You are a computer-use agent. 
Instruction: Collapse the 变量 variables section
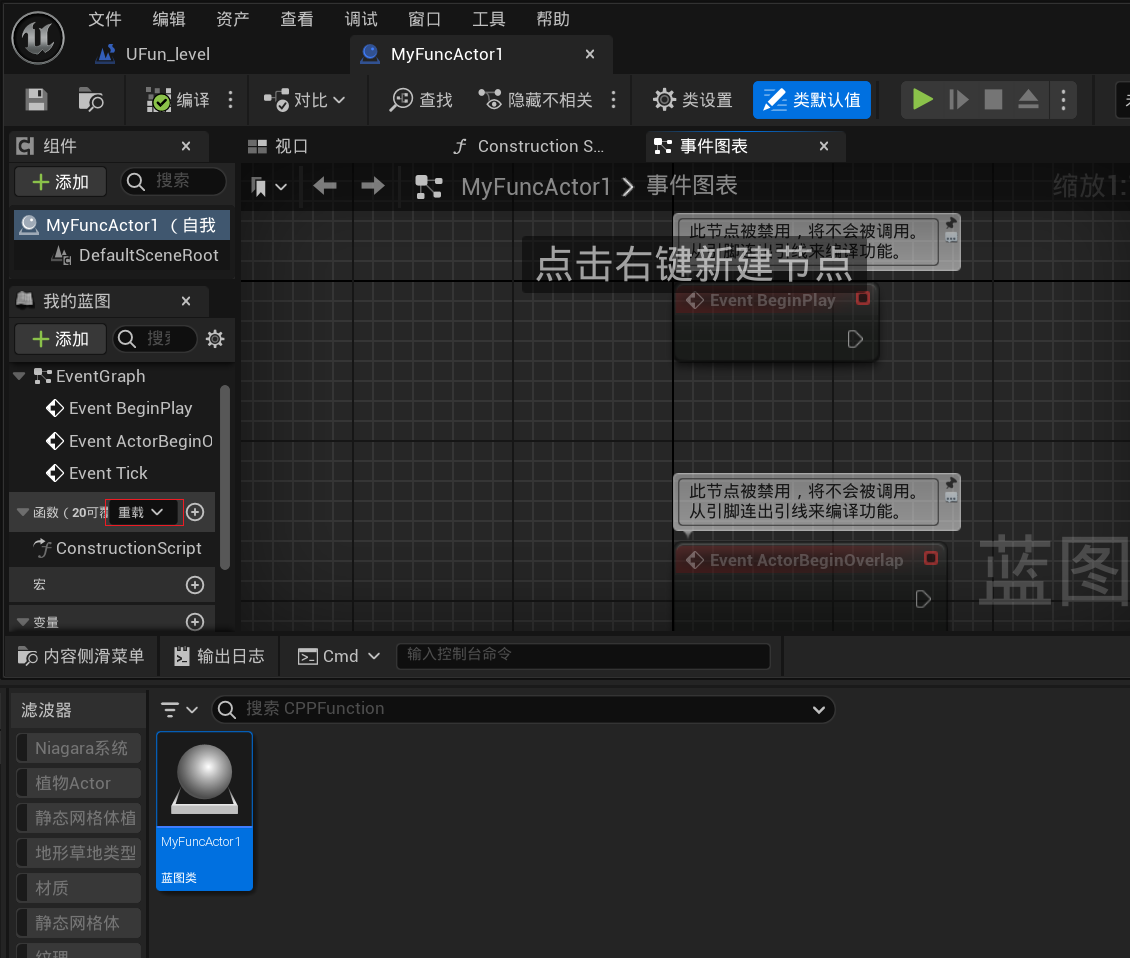click(22, 621)
